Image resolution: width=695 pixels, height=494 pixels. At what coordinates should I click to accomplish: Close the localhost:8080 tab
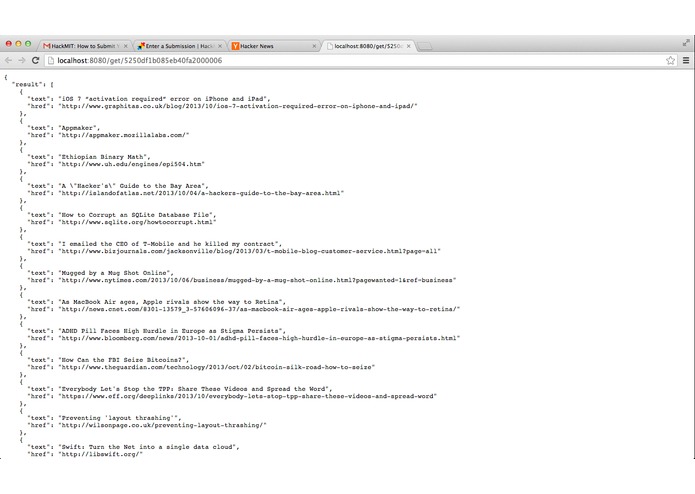[409, 46]
